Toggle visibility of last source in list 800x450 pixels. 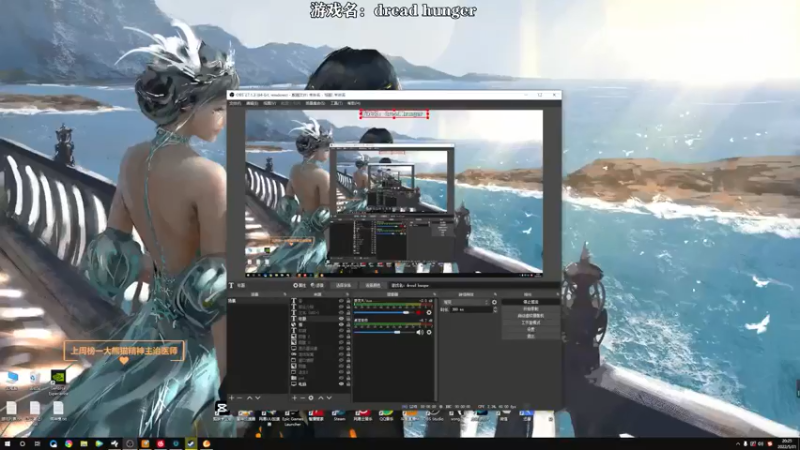click(x=341, y=384)
